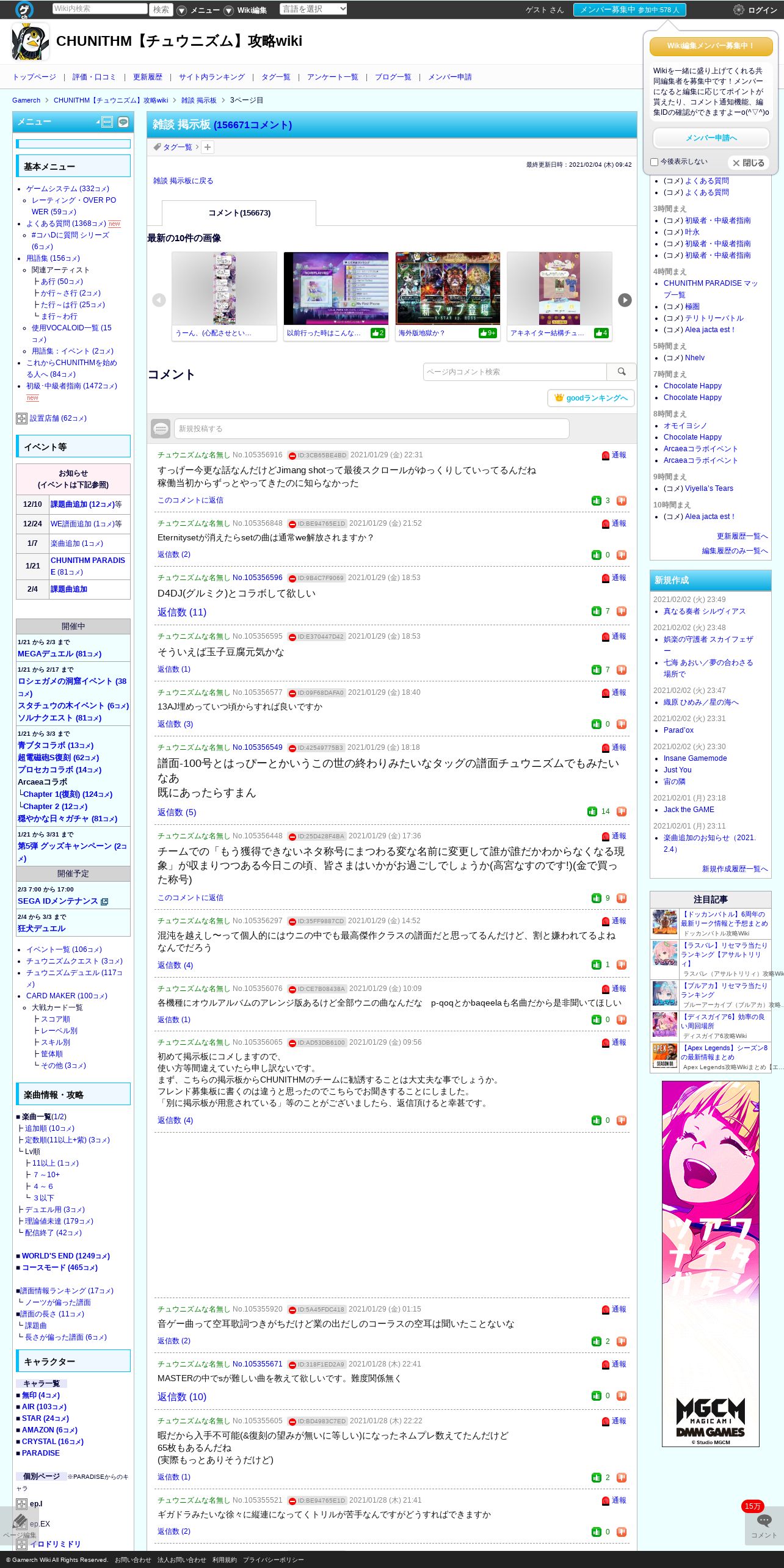Image resolution: width=784 pixels, height=1568 pixels.
Task: Open 更新履歴 nav item
Action: [148, 77]
